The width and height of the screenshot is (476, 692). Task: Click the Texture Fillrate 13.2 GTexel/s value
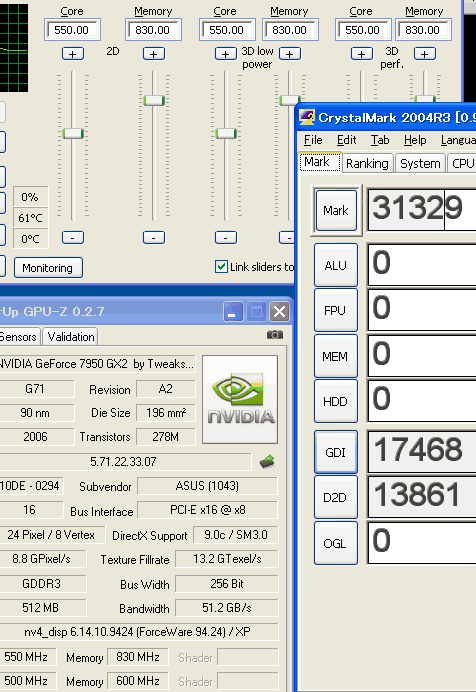227,559
